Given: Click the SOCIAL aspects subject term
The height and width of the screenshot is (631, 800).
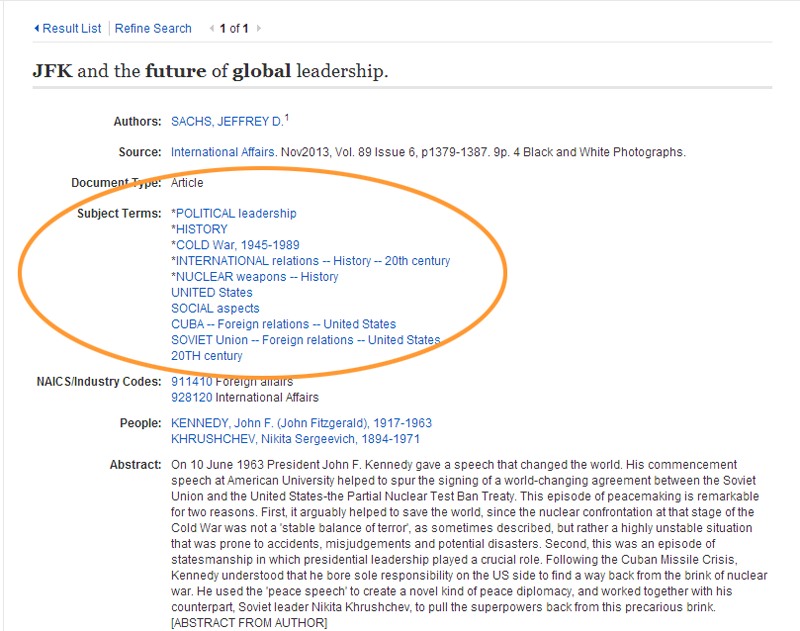Looking at the screenshot, I should [x=213, y=309].
